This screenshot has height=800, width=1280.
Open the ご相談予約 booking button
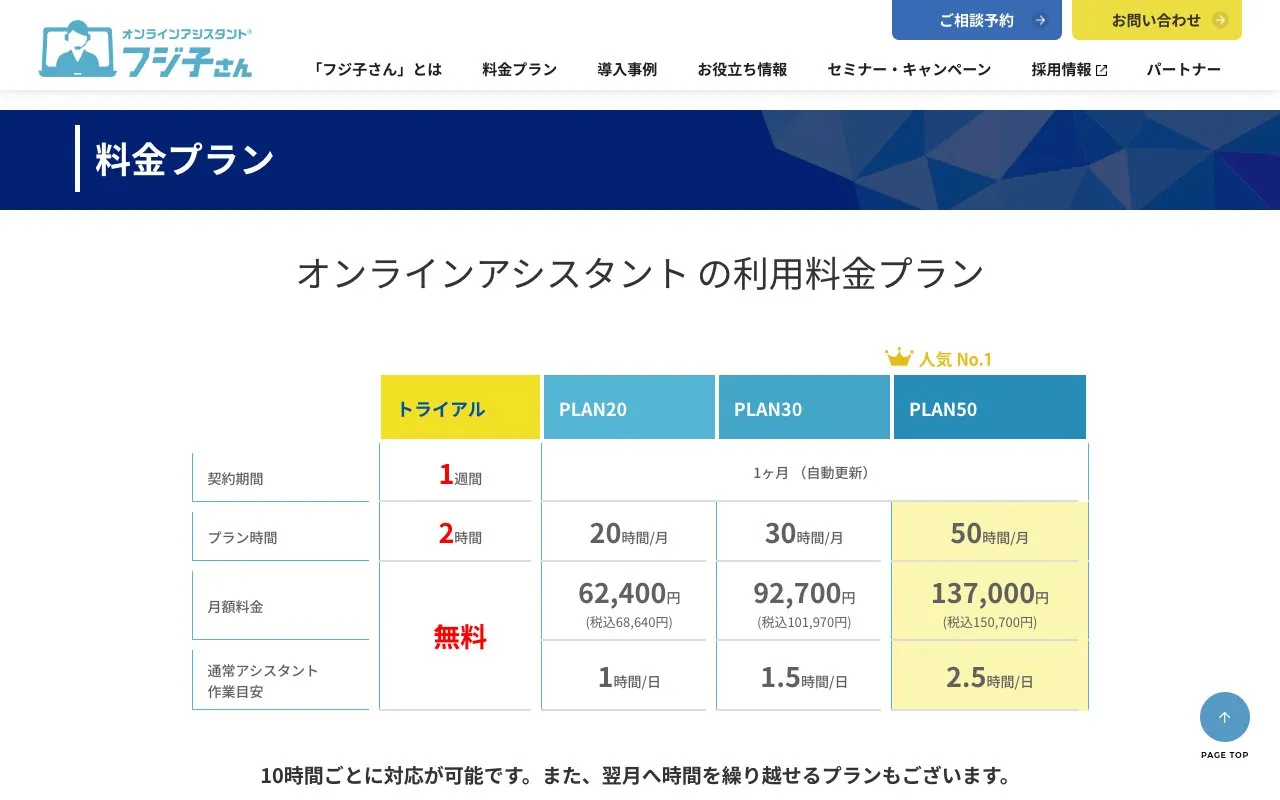pyautogui.click(x=977, y=20)
